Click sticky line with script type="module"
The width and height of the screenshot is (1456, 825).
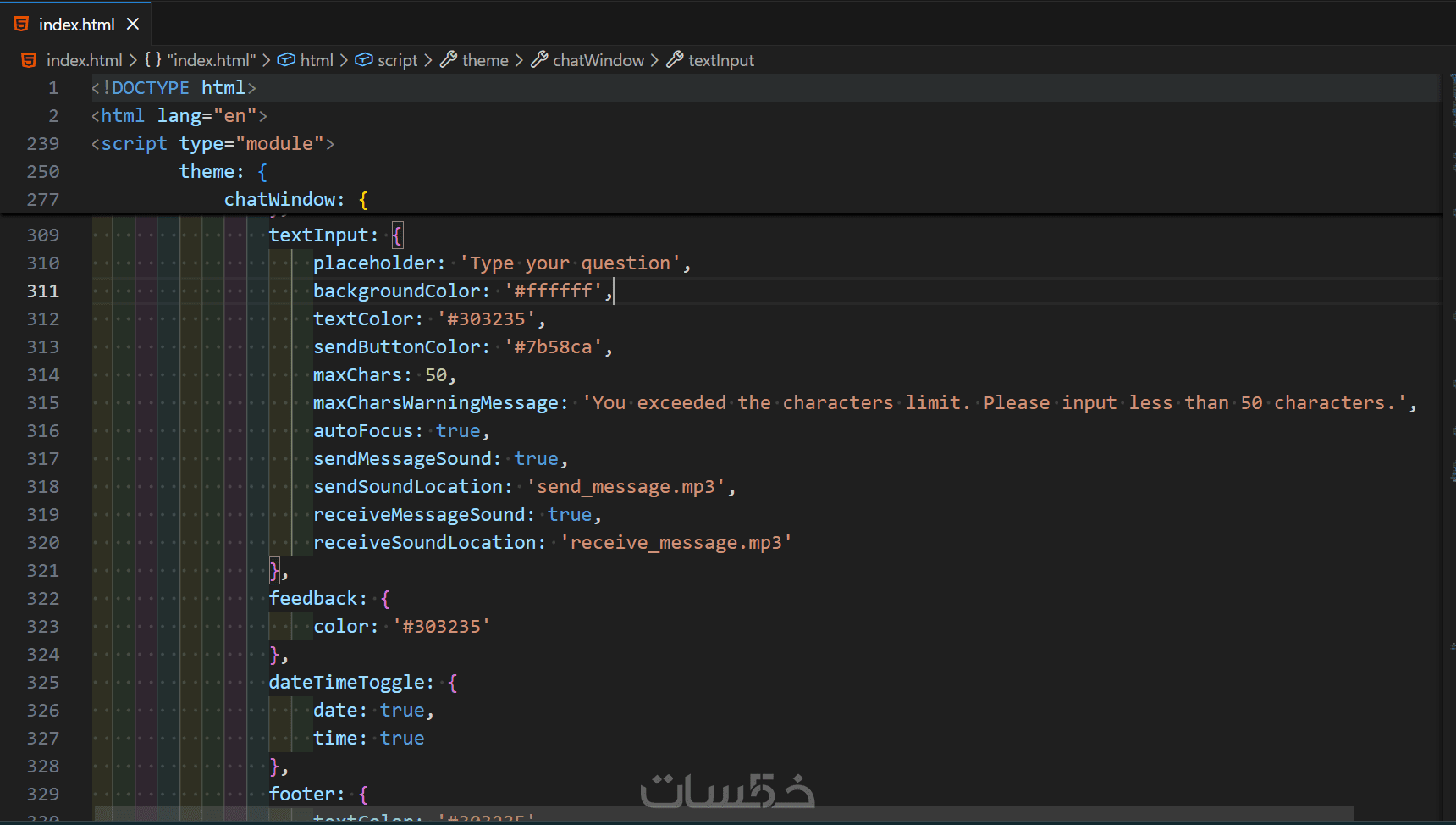pos(212,144)
